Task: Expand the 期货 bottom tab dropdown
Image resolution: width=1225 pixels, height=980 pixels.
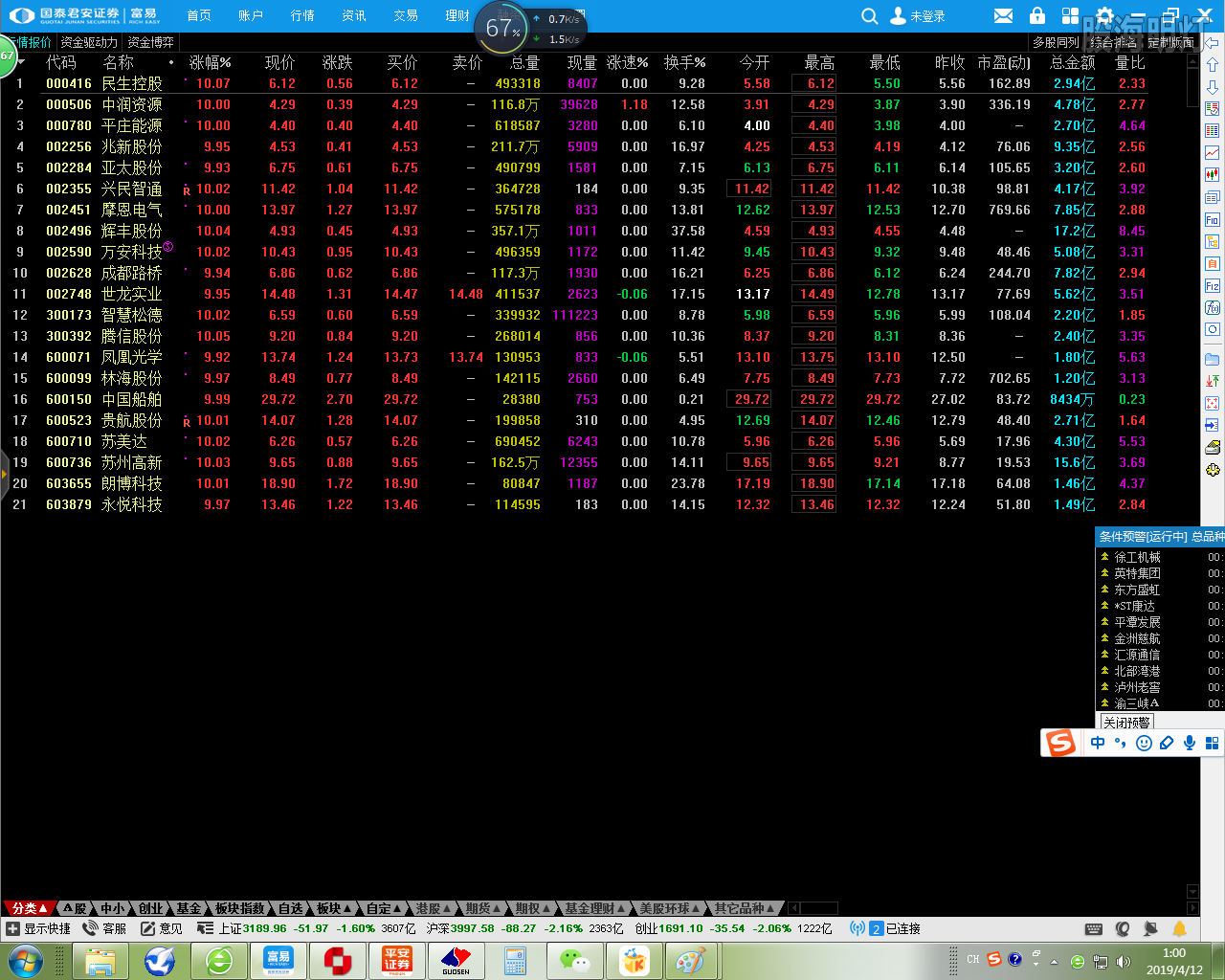Action: click(x=483, y=908)
